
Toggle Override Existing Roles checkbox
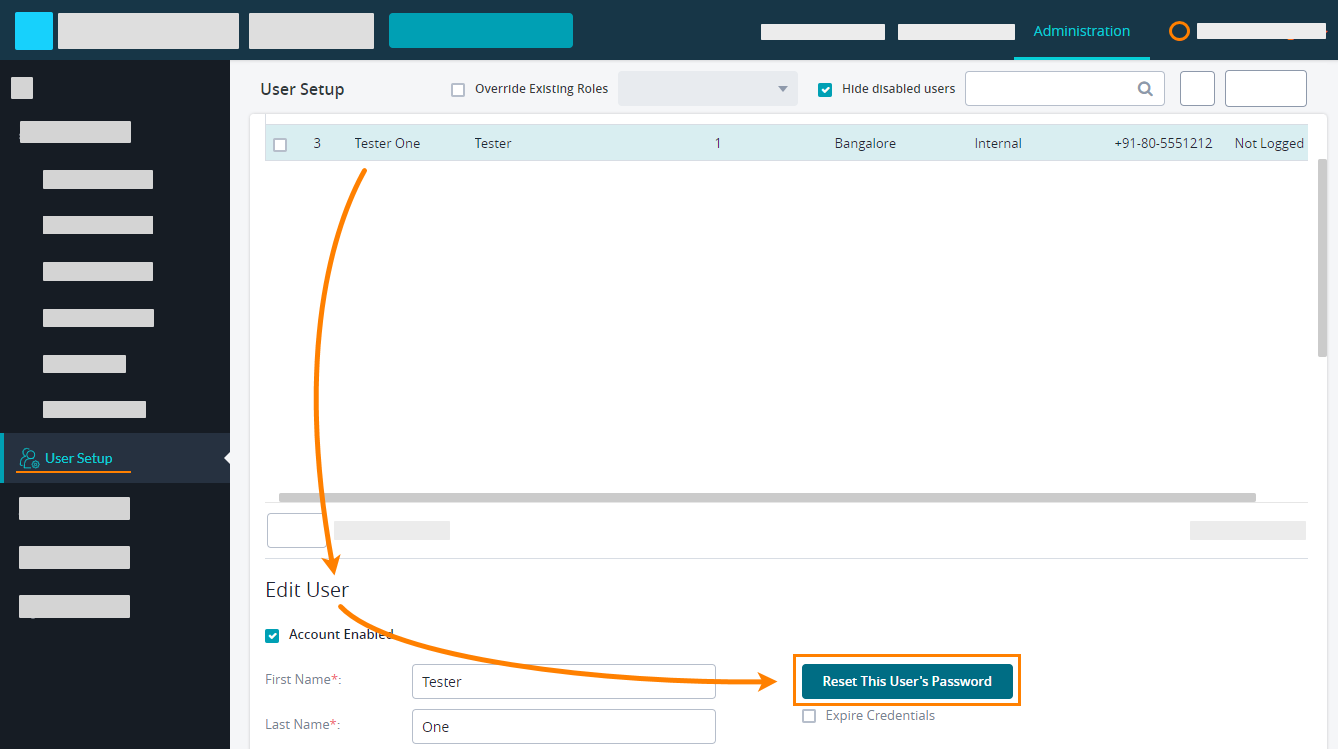pyautogui.click(x=458, y=90)
